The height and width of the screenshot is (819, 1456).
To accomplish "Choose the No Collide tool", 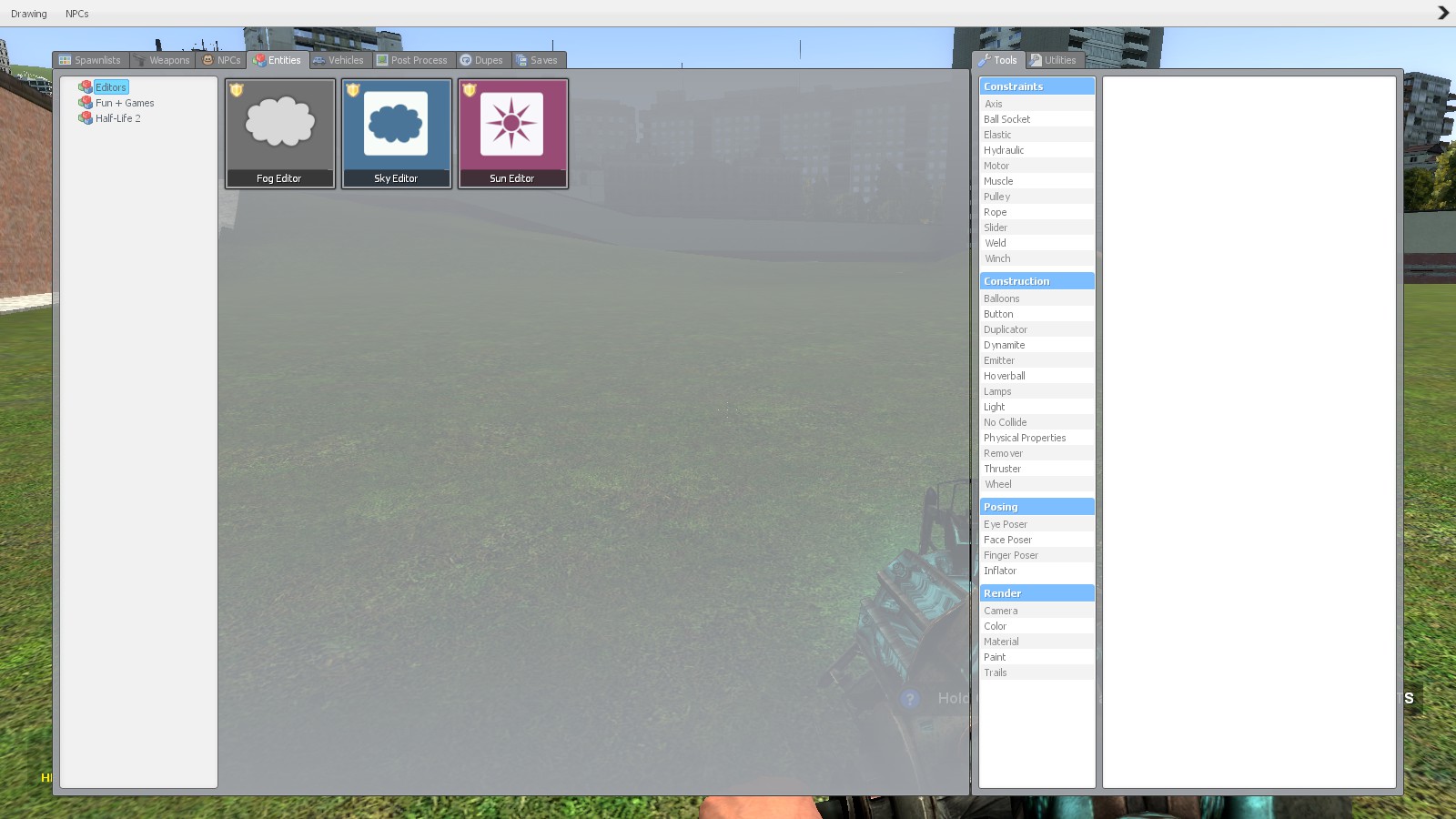I will (1036, 422).
